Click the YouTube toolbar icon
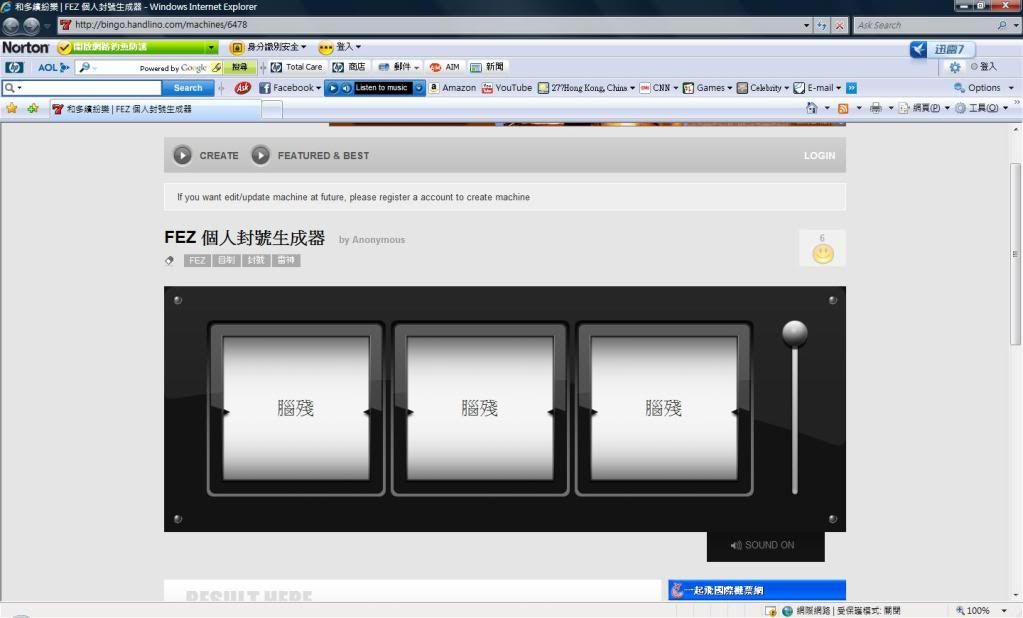Image resolution: width=1023 pixels, height=618 pixels. click(x=506, y=88)
